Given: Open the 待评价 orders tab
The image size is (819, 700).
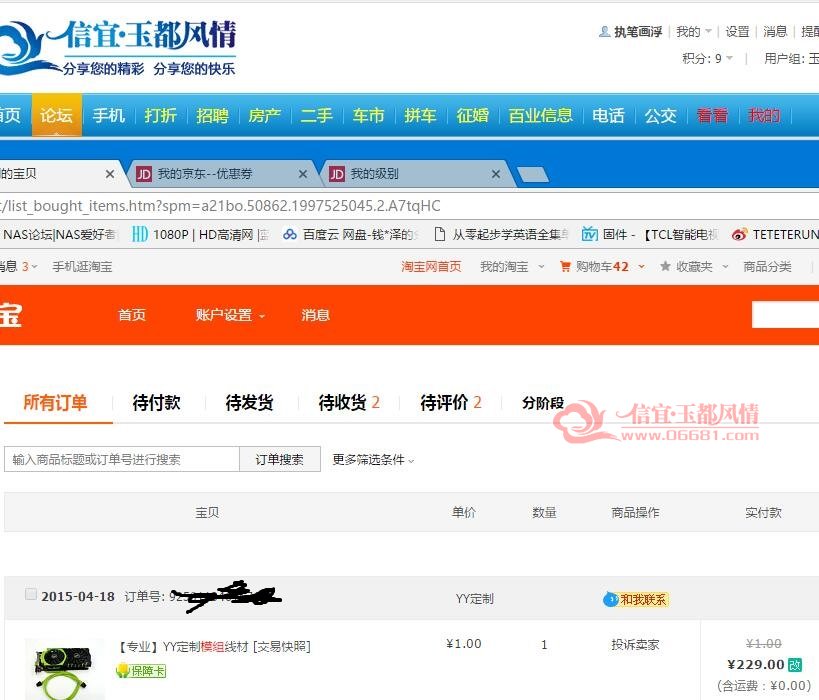Looking at the screenshot, I should pyautogui.click(x=451, y=403).
